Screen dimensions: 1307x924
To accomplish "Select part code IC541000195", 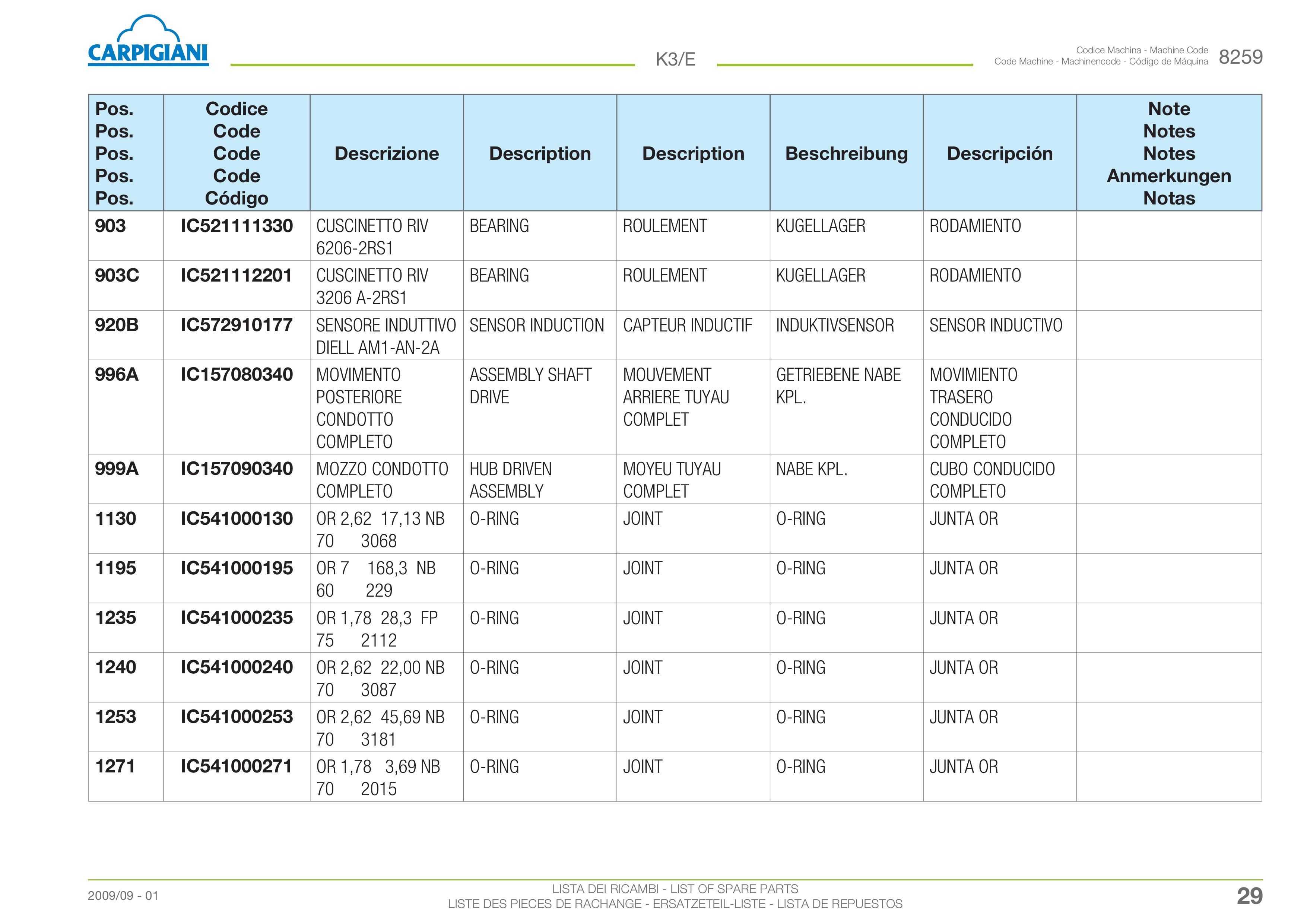I will click(236, 568).
